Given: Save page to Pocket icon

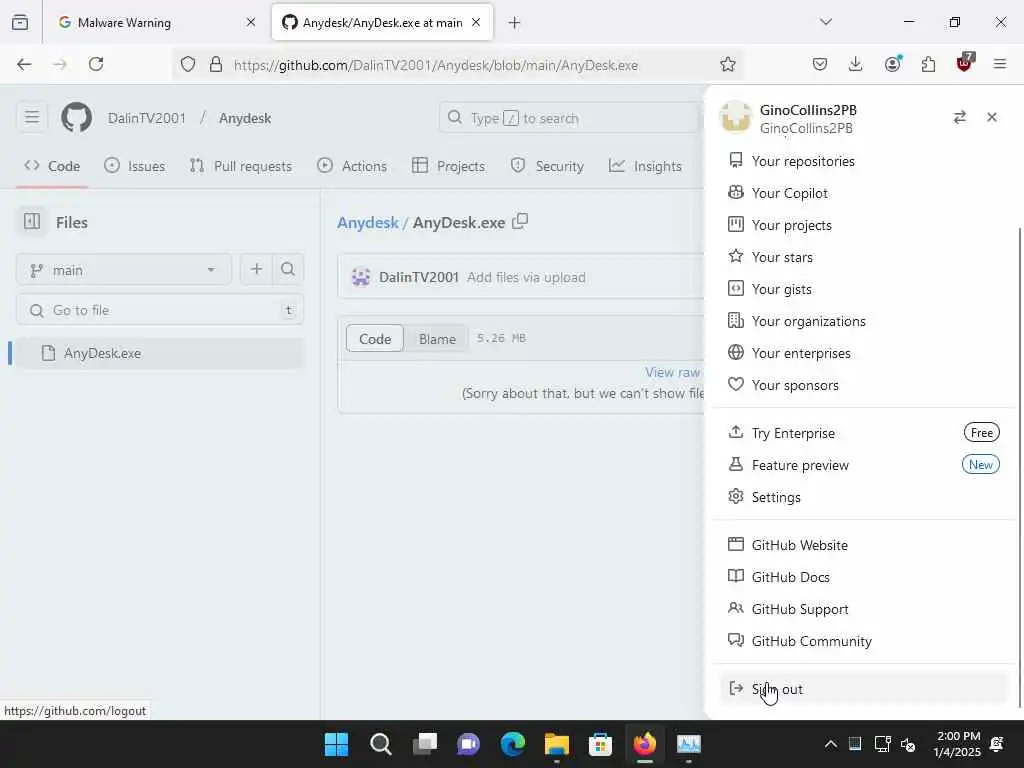Looking at the screenshot, I should pos(820,64).
